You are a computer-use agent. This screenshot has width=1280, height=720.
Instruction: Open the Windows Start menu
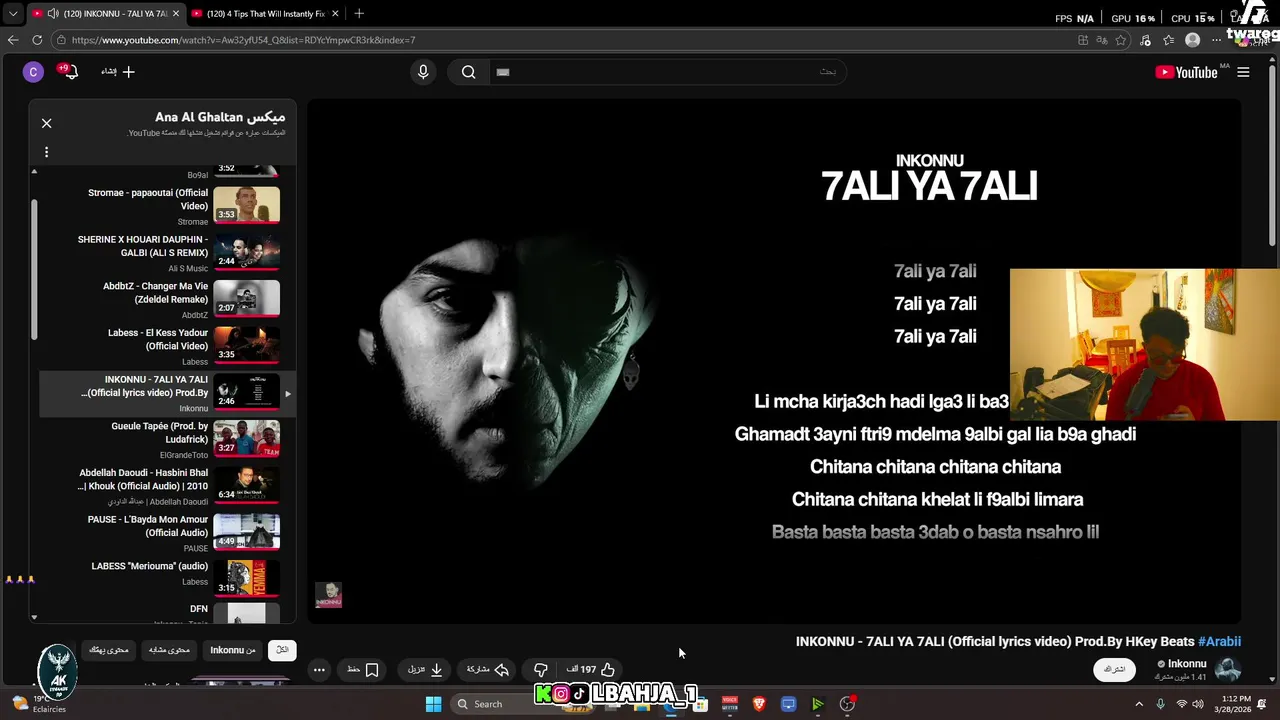pos(433,704)
